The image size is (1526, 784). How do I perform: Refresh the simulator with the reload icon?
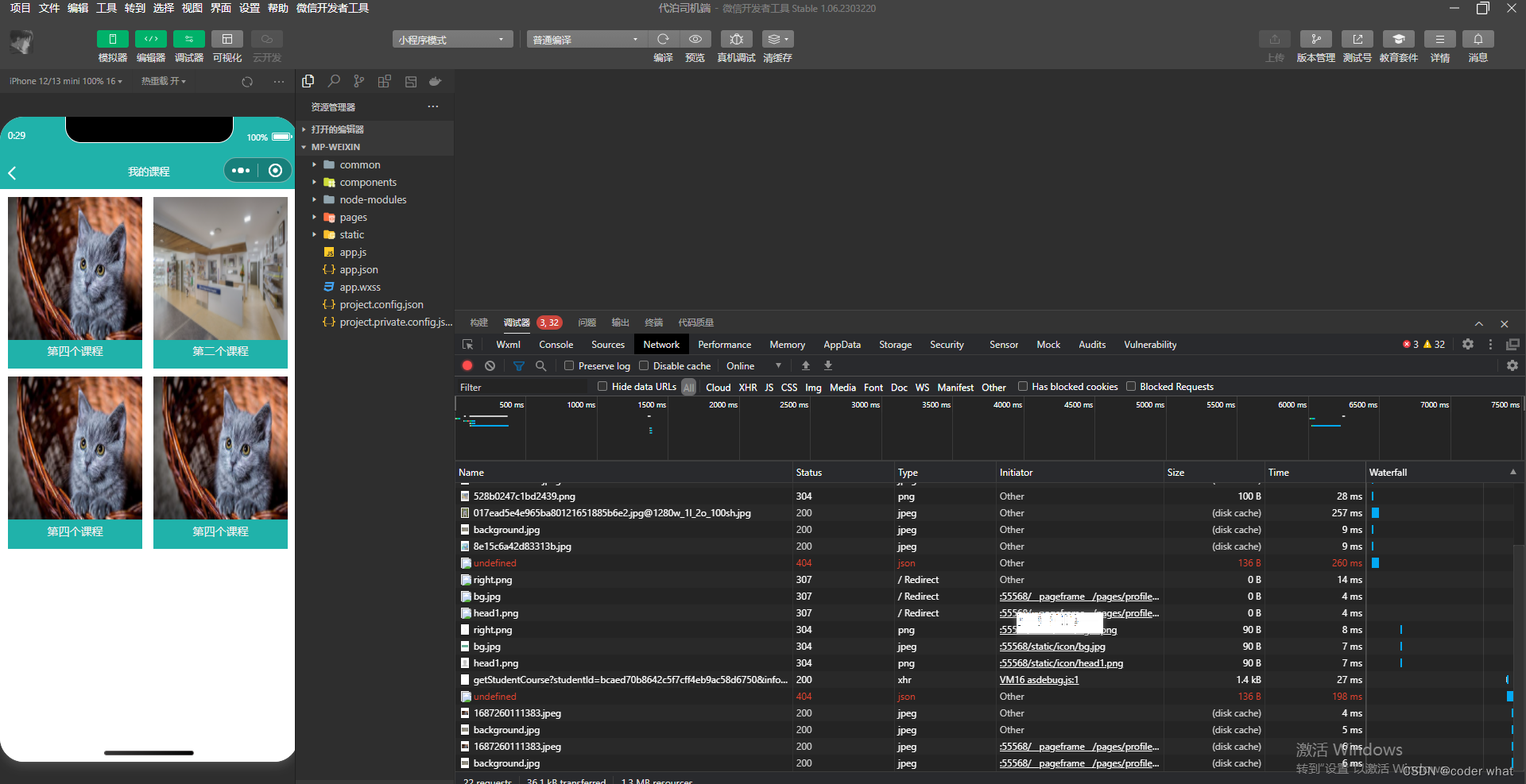tap(247, 82)
